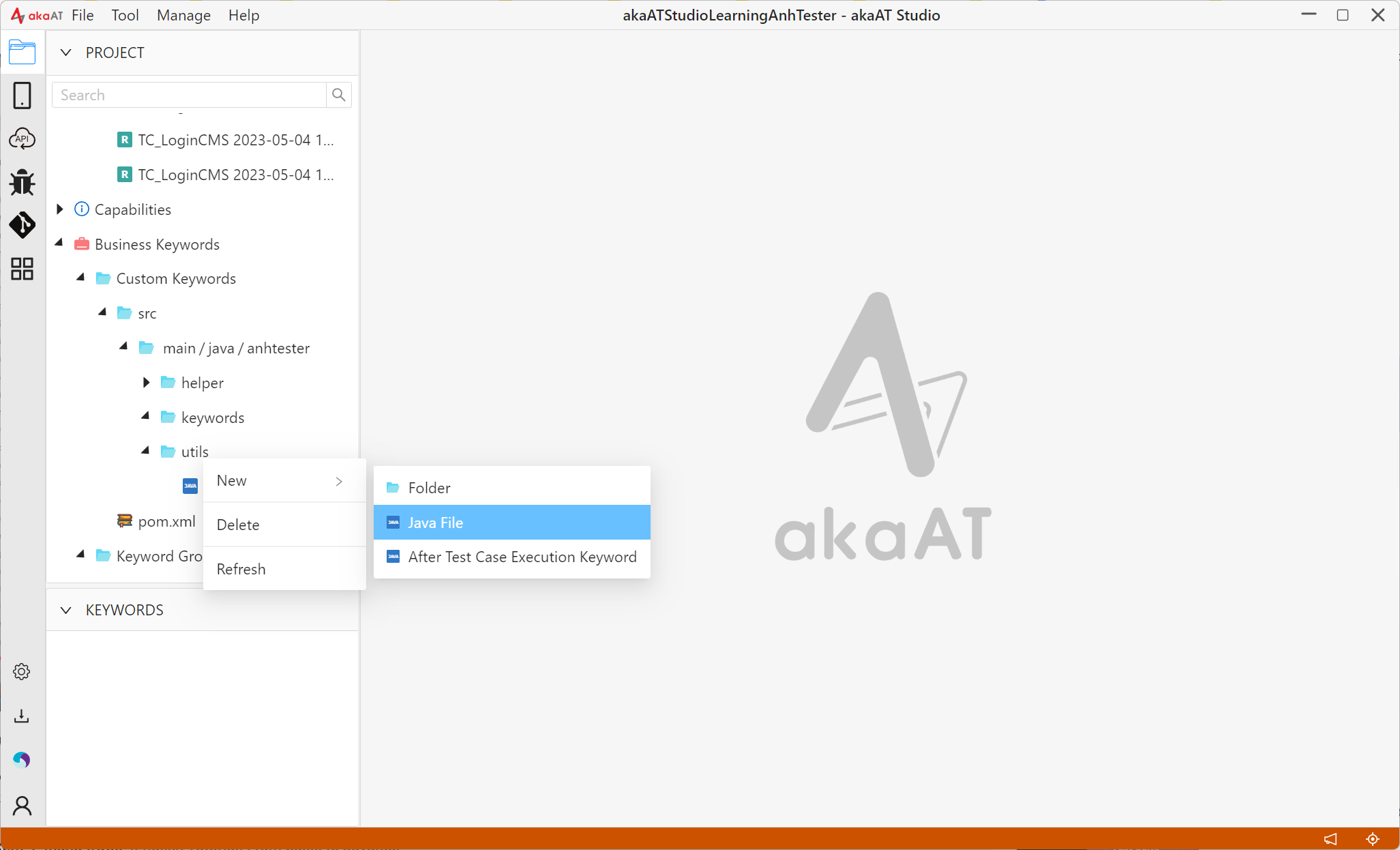1400x850 pixels.
Task: Open the Manage menu
Action: click(x=183, y=15)
